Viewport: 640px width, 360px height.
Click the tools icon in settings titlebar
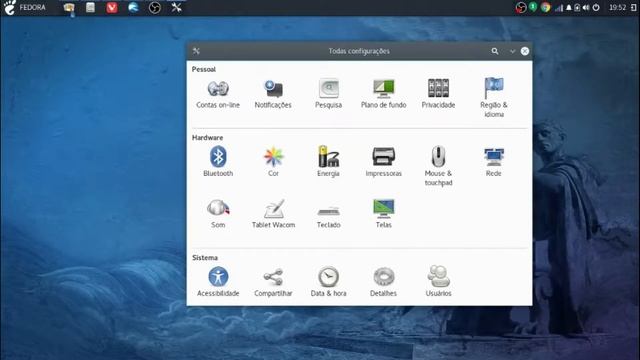coord(196,51)
